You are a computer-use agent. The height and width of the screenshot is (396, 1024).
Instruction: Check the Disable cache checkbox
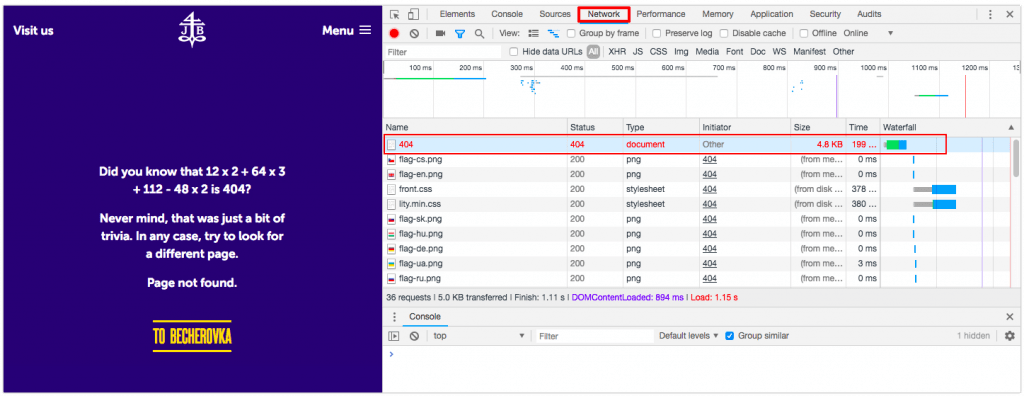click(x=724, y=33)
